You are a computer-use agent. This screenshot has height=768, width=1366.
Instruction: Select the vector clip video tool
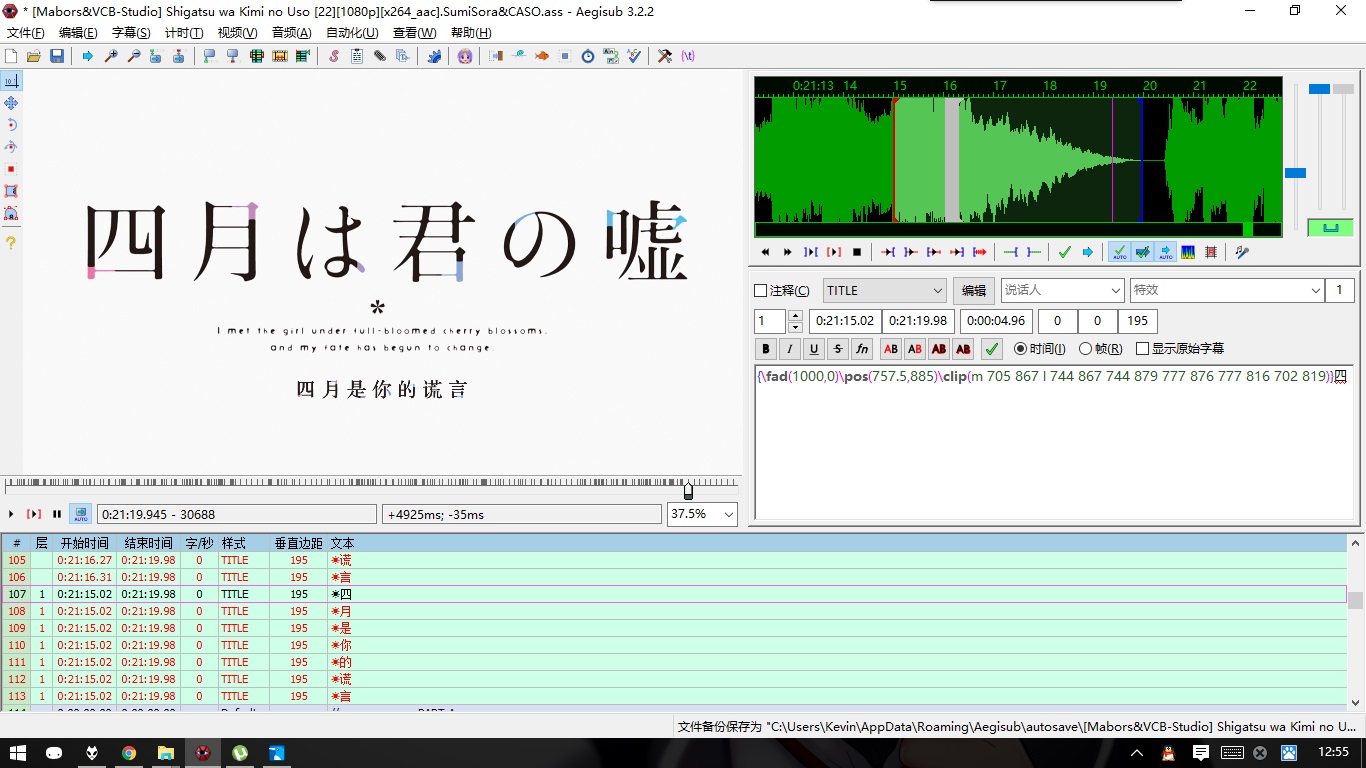11,213
